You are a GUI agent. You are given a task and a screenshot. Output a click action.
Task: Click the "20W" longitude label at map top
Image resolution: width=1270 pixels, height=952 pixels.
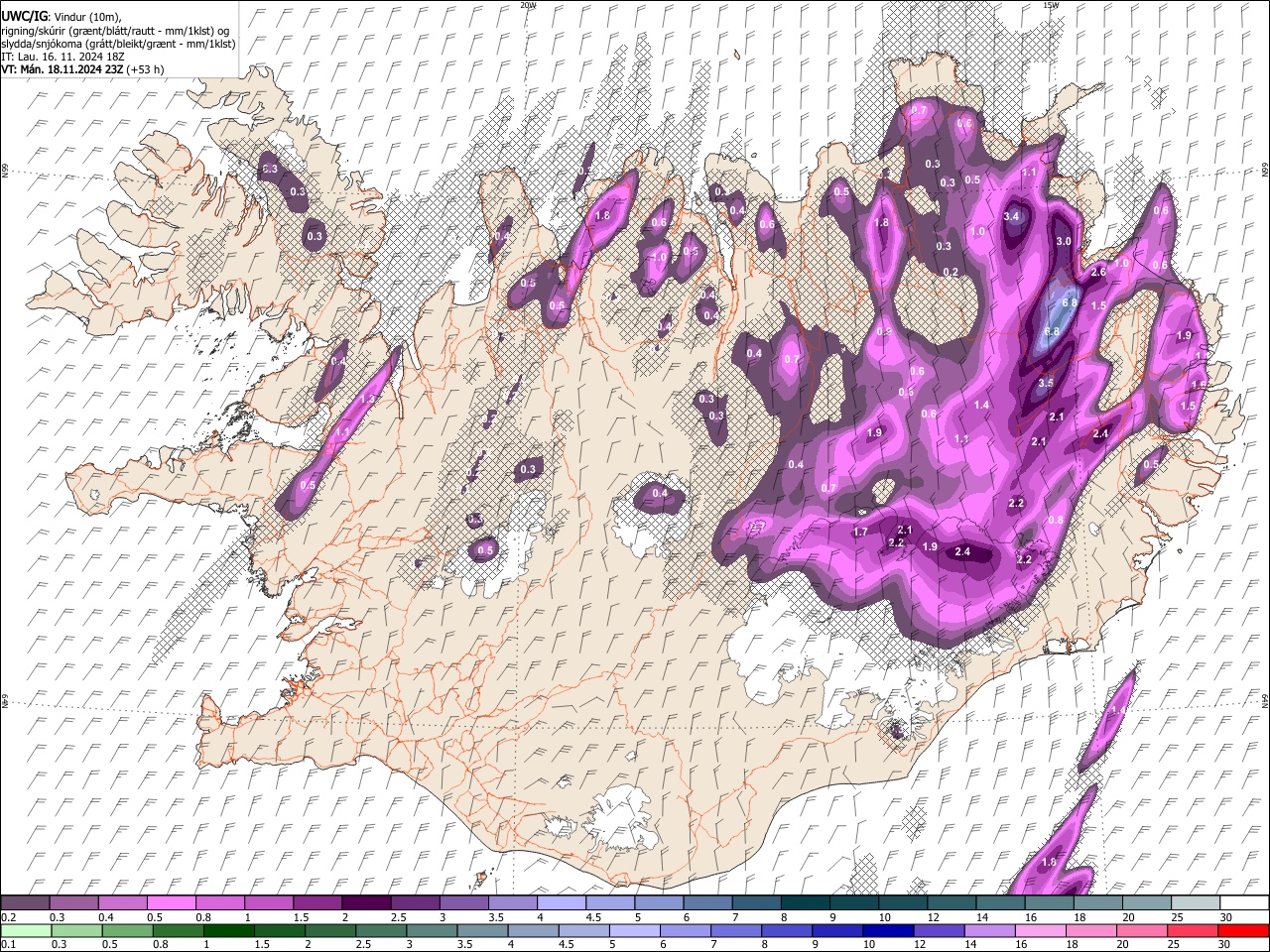[528, 5]
